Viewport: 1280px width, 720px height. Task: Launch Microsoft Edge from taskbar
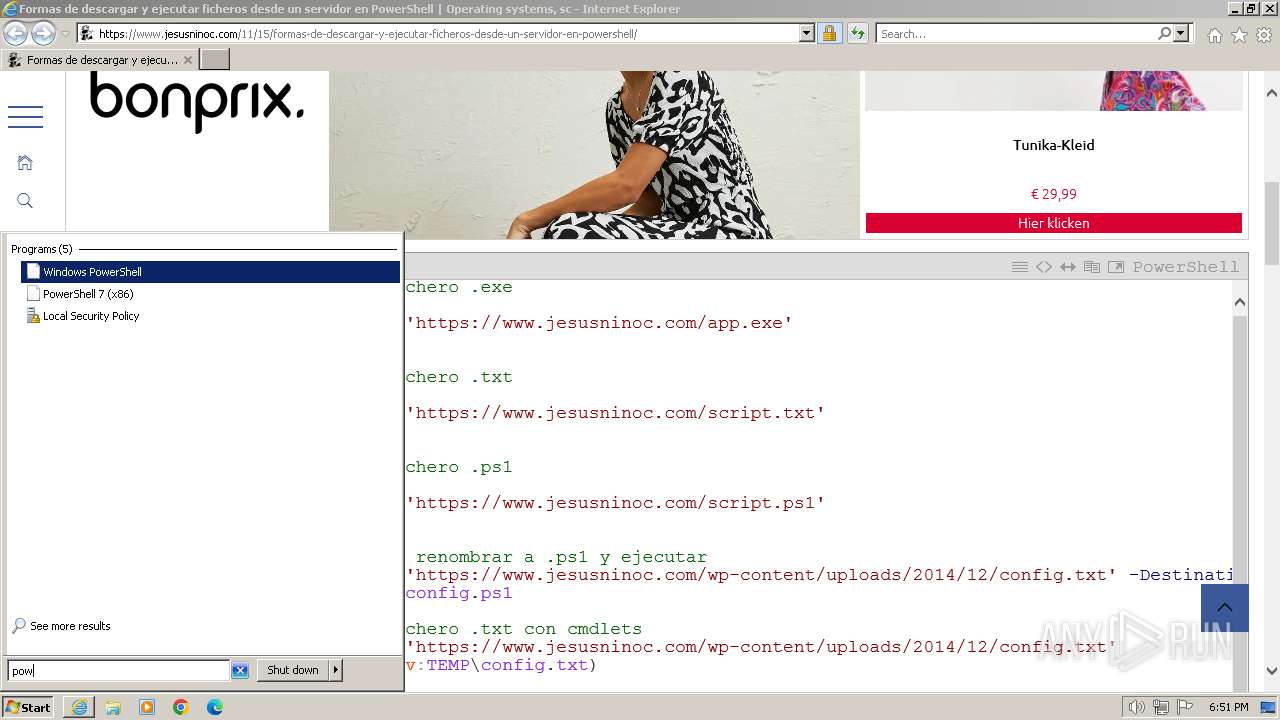pos(215,707)
